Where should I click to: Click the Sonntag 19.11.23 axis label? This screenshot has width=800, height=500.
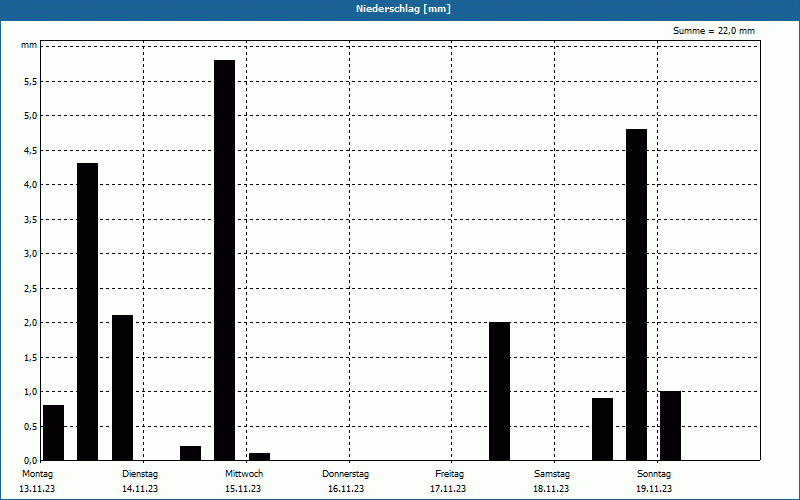click(654, 481)
